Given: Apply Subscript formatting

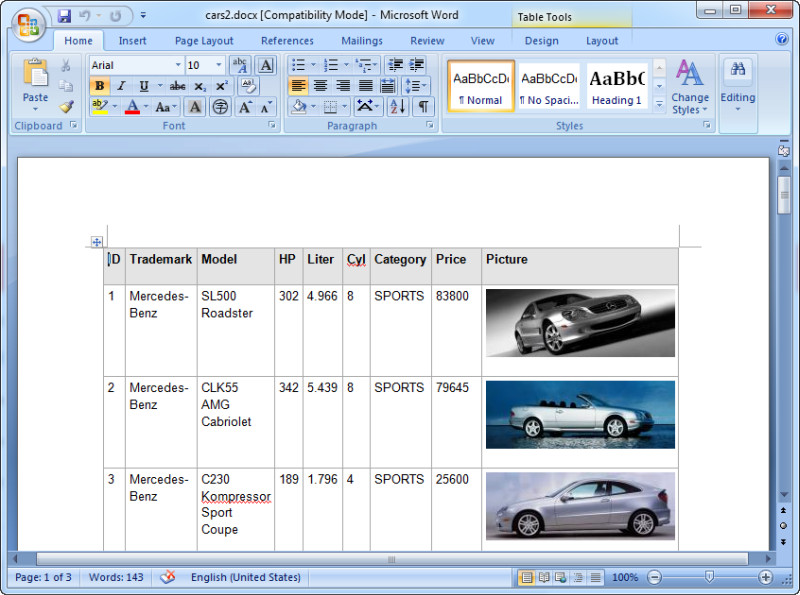Looking at the screenshot, I should click(200, 86).
